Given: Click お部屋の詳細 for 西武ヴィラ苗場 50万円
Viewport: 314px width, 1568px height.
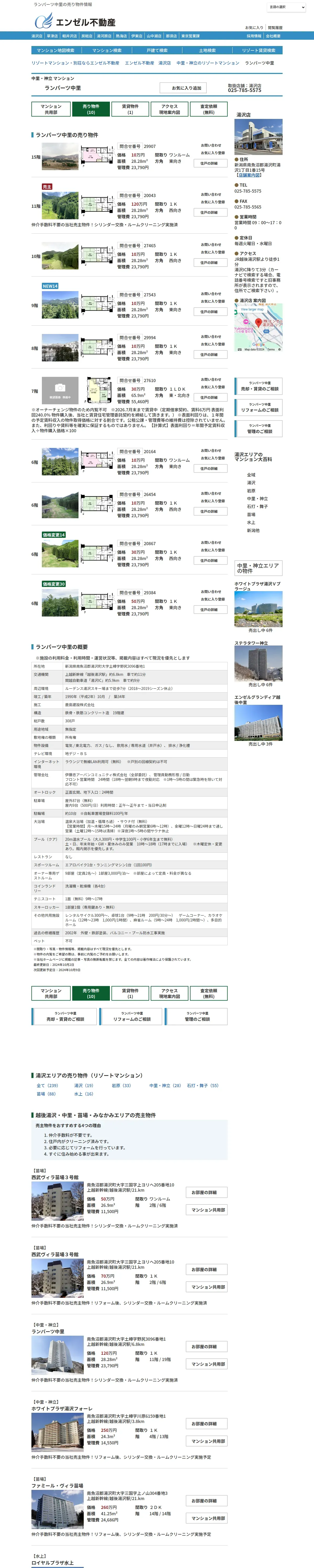Looking at the screenshot, I should pyautogui.click(x=207, y=1192).
